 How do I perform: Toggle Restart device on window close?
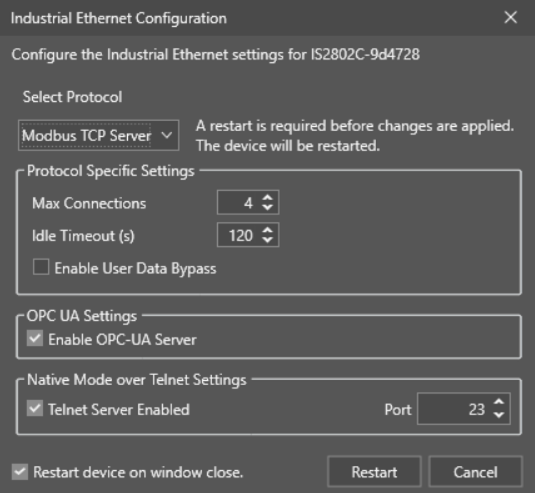pos(20,472)
